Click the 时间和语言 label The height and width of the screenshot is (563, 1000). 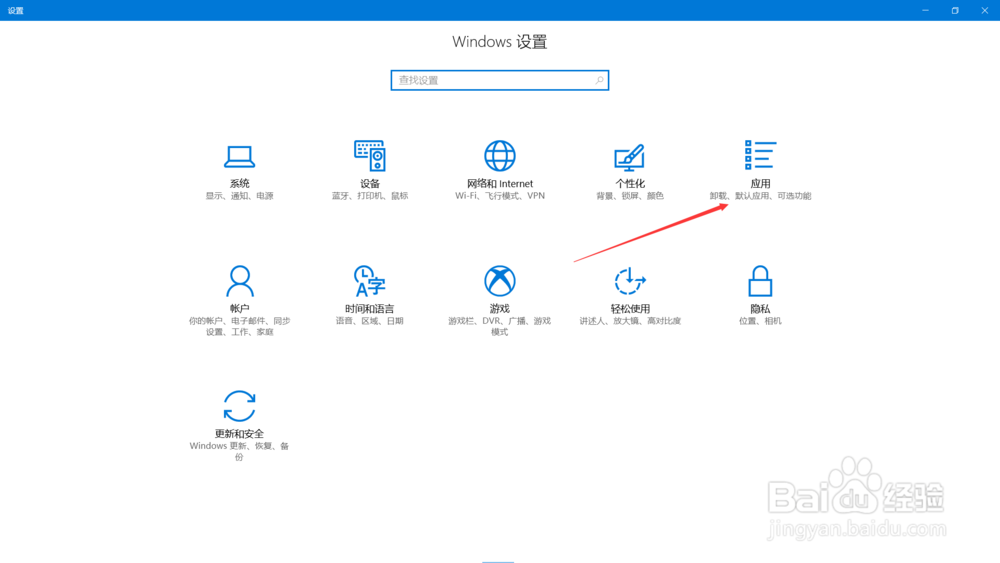coord(370,309)
